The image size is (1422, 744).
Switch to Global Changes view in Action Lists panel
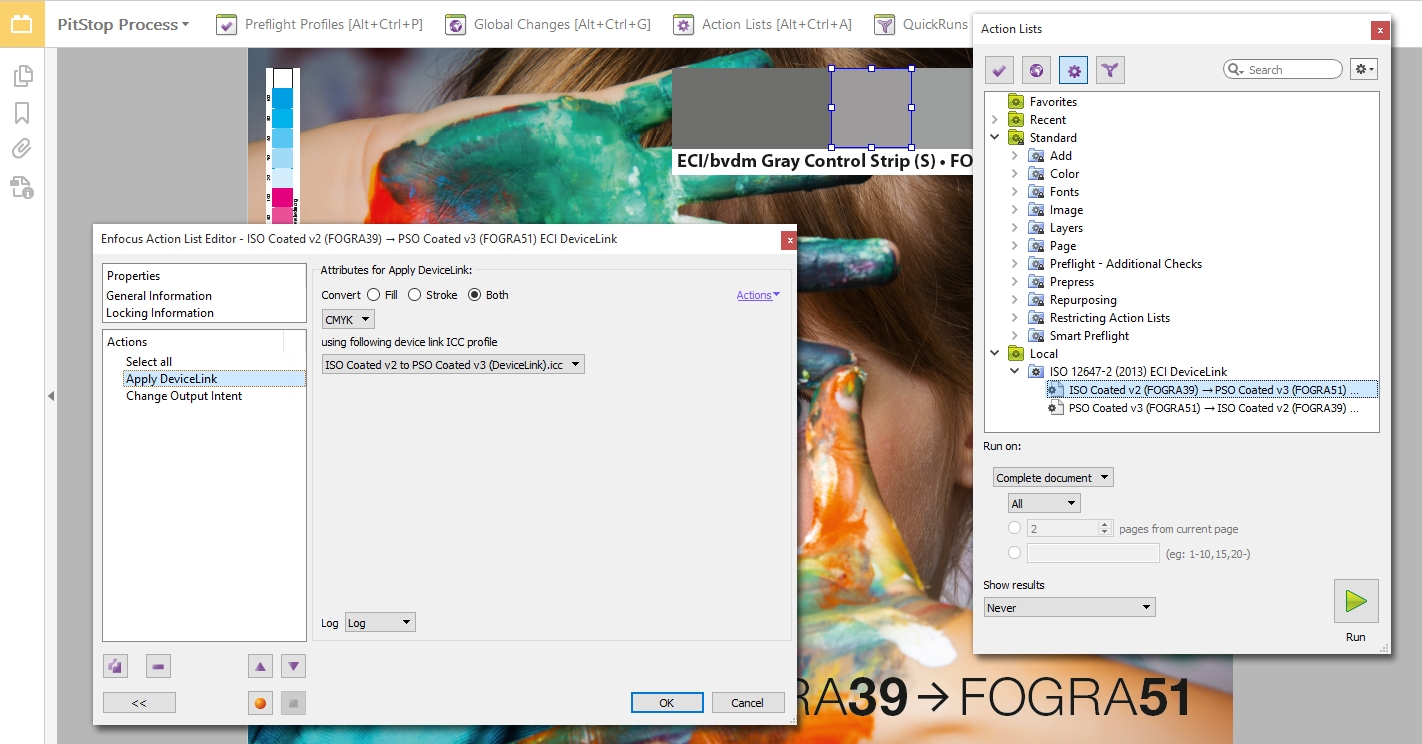coord(1037,70)
